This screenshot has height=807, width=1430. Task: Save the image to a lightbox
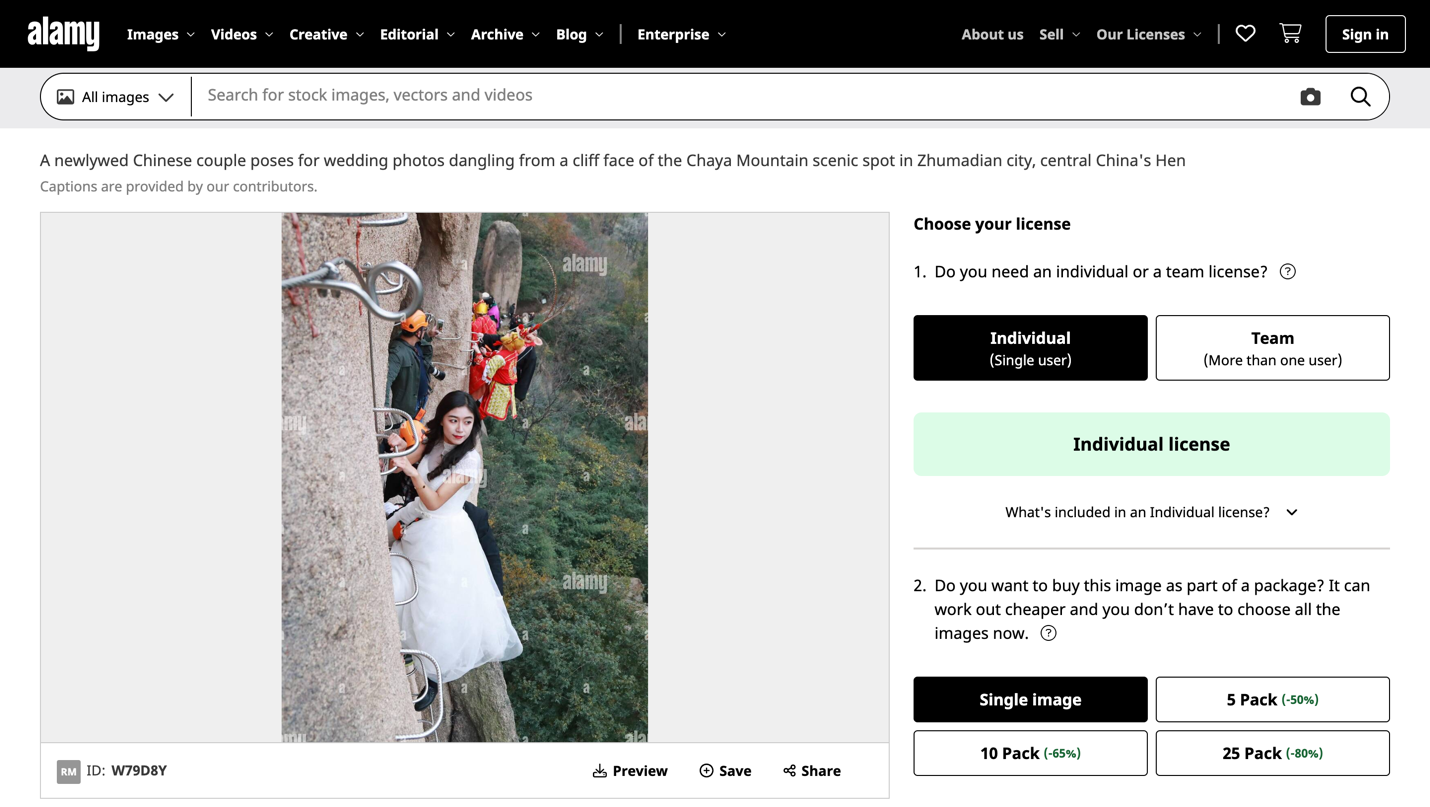click(x=725, y=771)
